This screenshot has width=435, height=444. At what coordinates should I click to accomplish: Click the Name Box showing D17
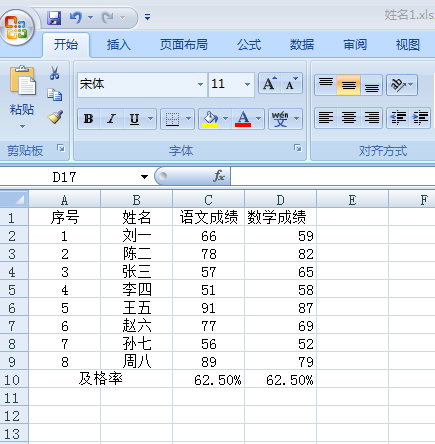tap(69, 177)
